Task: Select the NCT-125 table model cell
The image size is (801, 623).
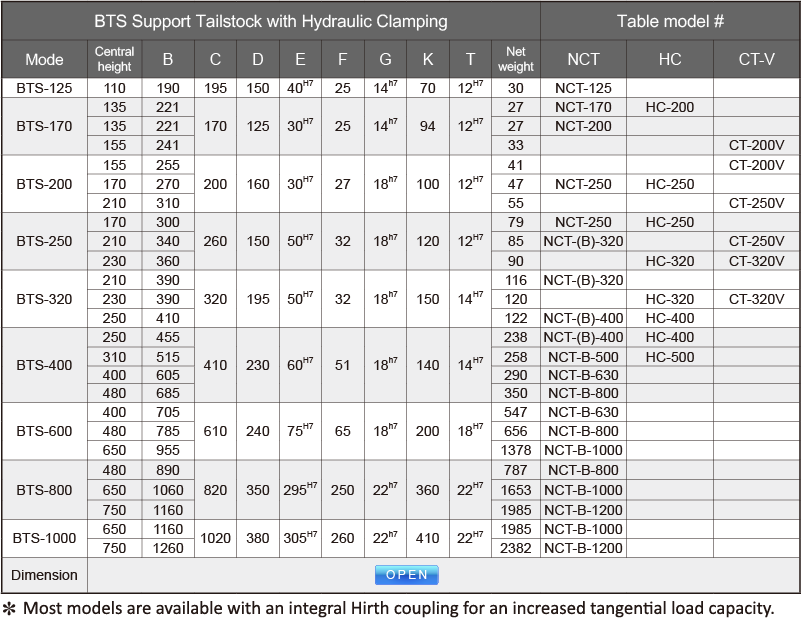Action: (x=583, y=88)
